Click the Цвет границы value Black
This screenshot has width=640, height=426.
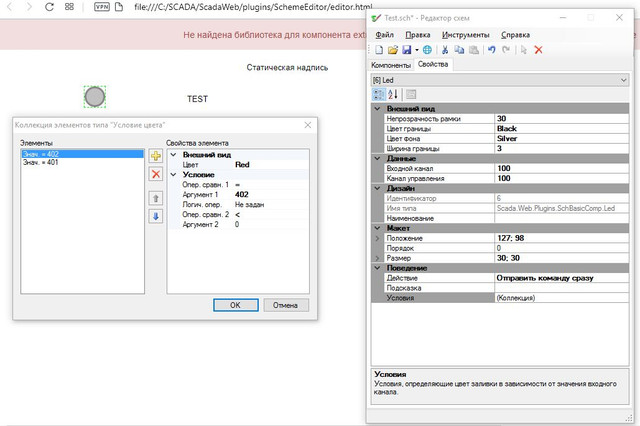click(x=562, y=129)
